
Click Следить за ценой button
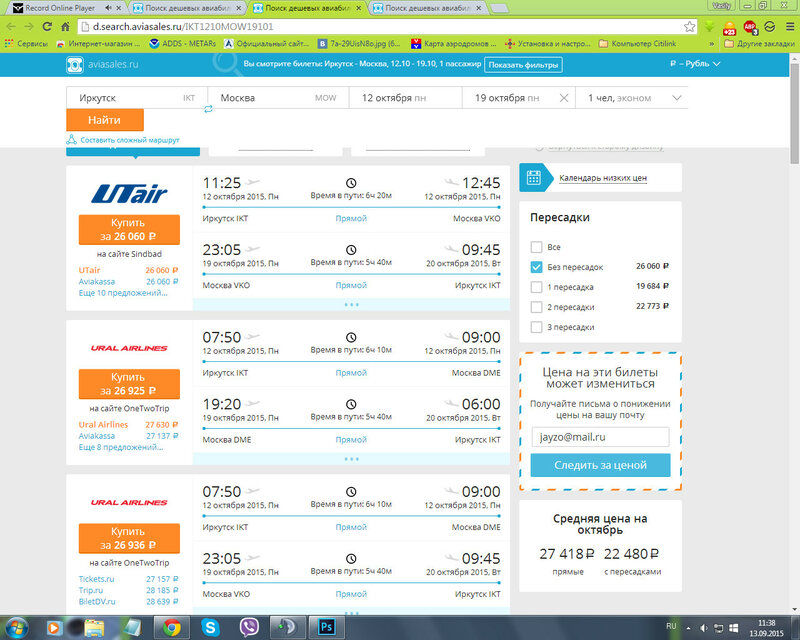pyautogui.click(x=601, y=465)
